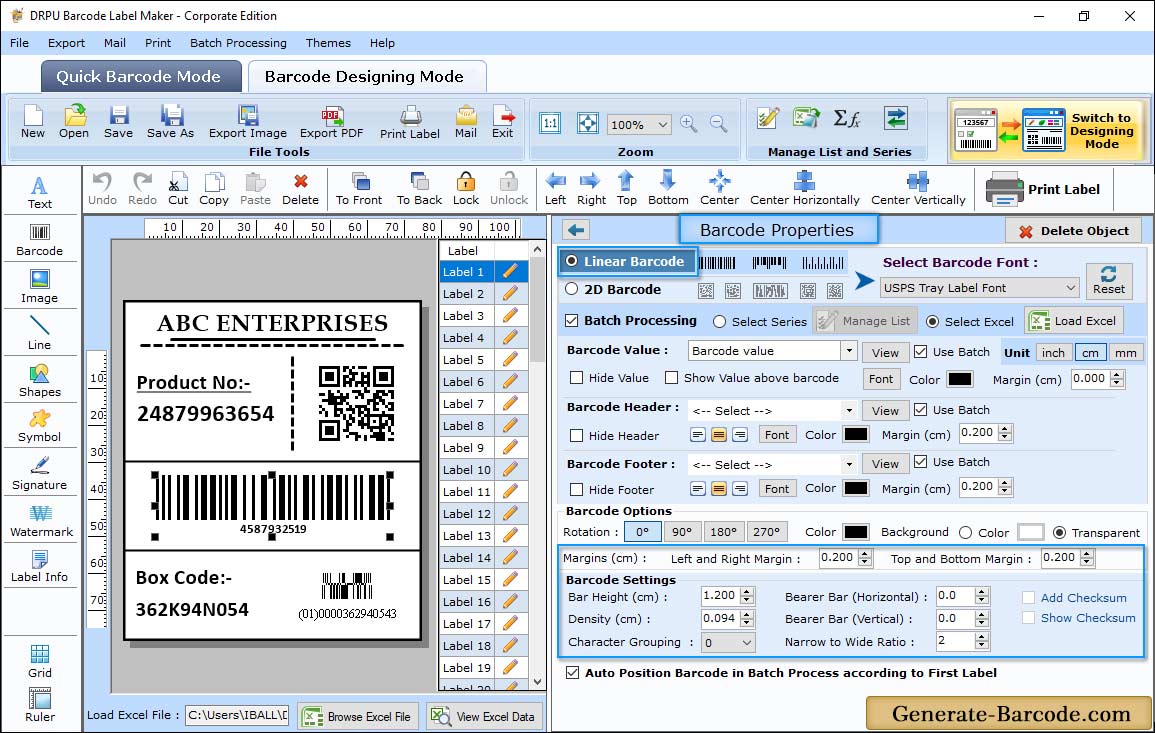Set zoom to 1:1 actual size
The height and width of the screenshot is (733, 1155).
click(550, 124)
